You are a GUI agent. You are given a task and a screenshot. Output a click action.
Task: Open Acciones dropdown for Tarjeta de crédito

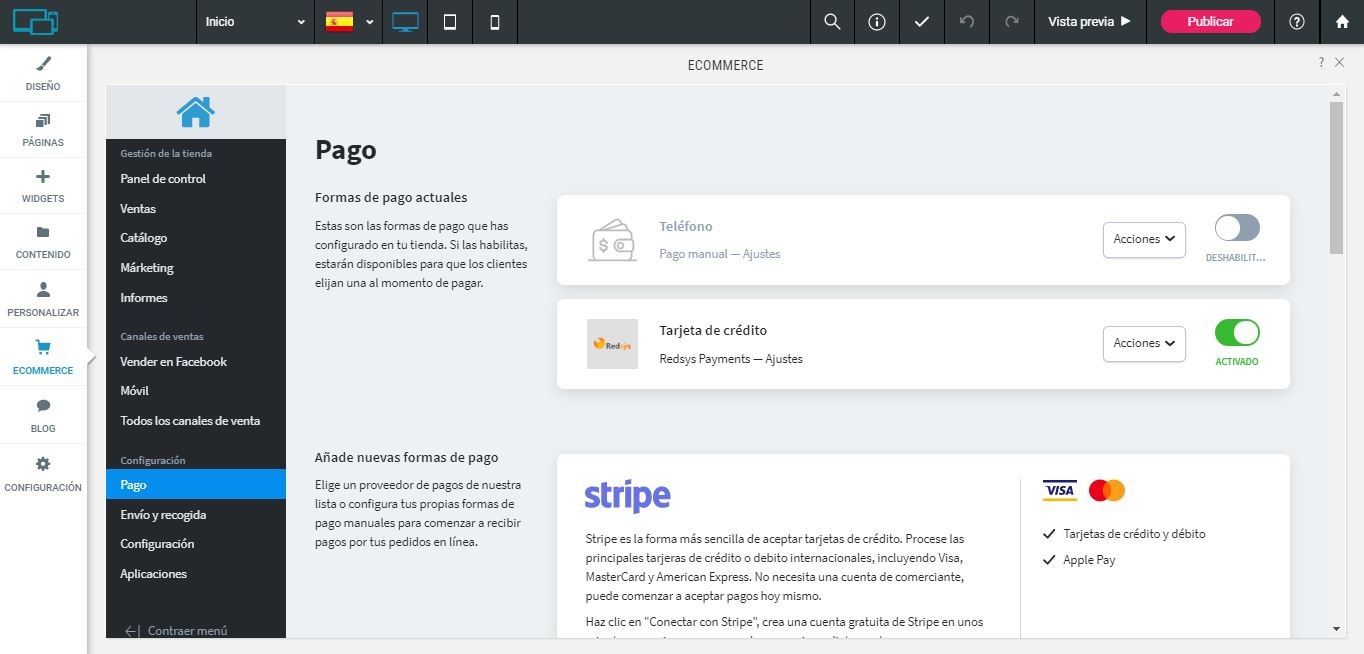click(1143, 344)
